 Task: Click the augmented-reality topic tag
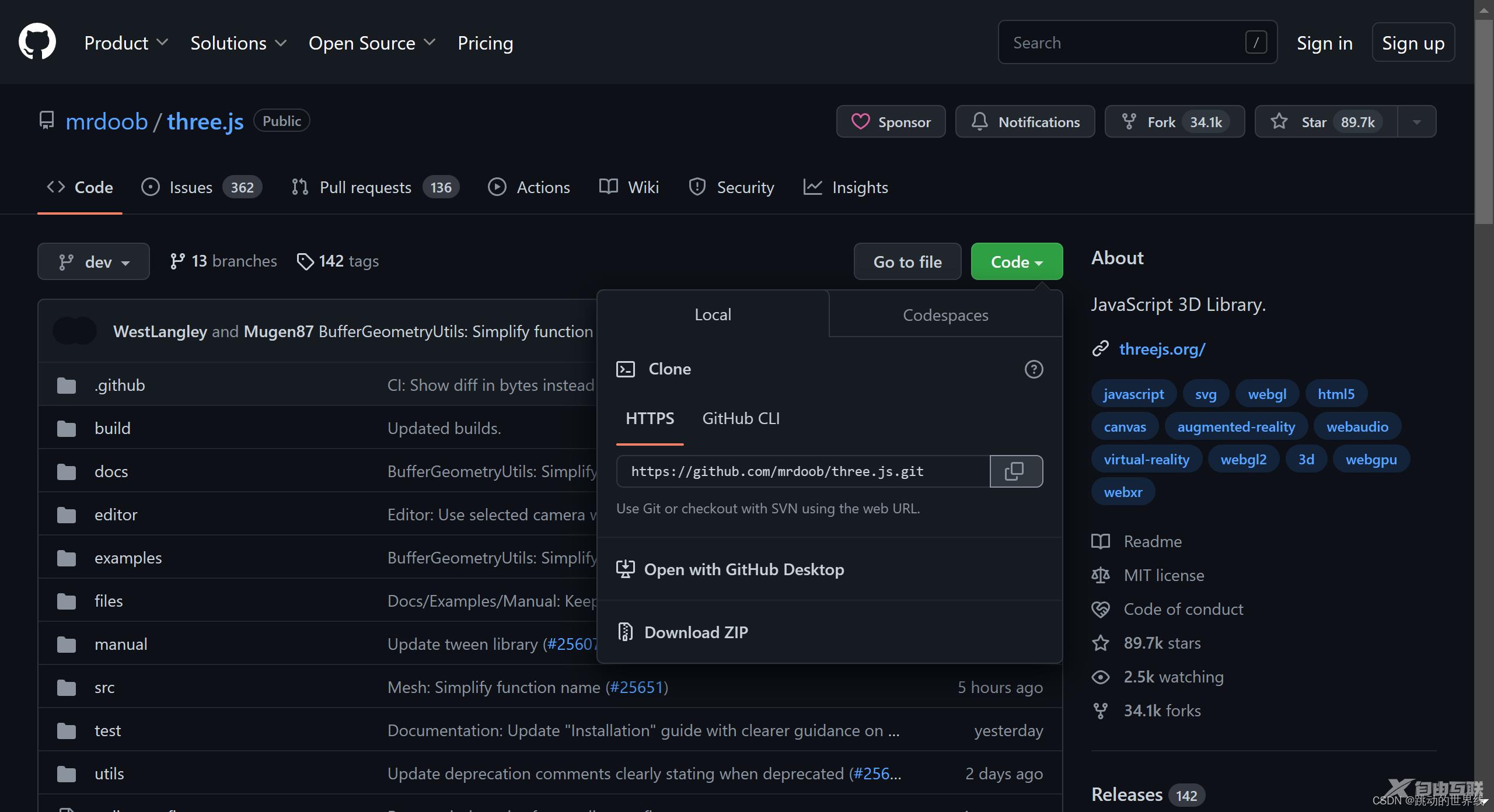pos(1236,426)
